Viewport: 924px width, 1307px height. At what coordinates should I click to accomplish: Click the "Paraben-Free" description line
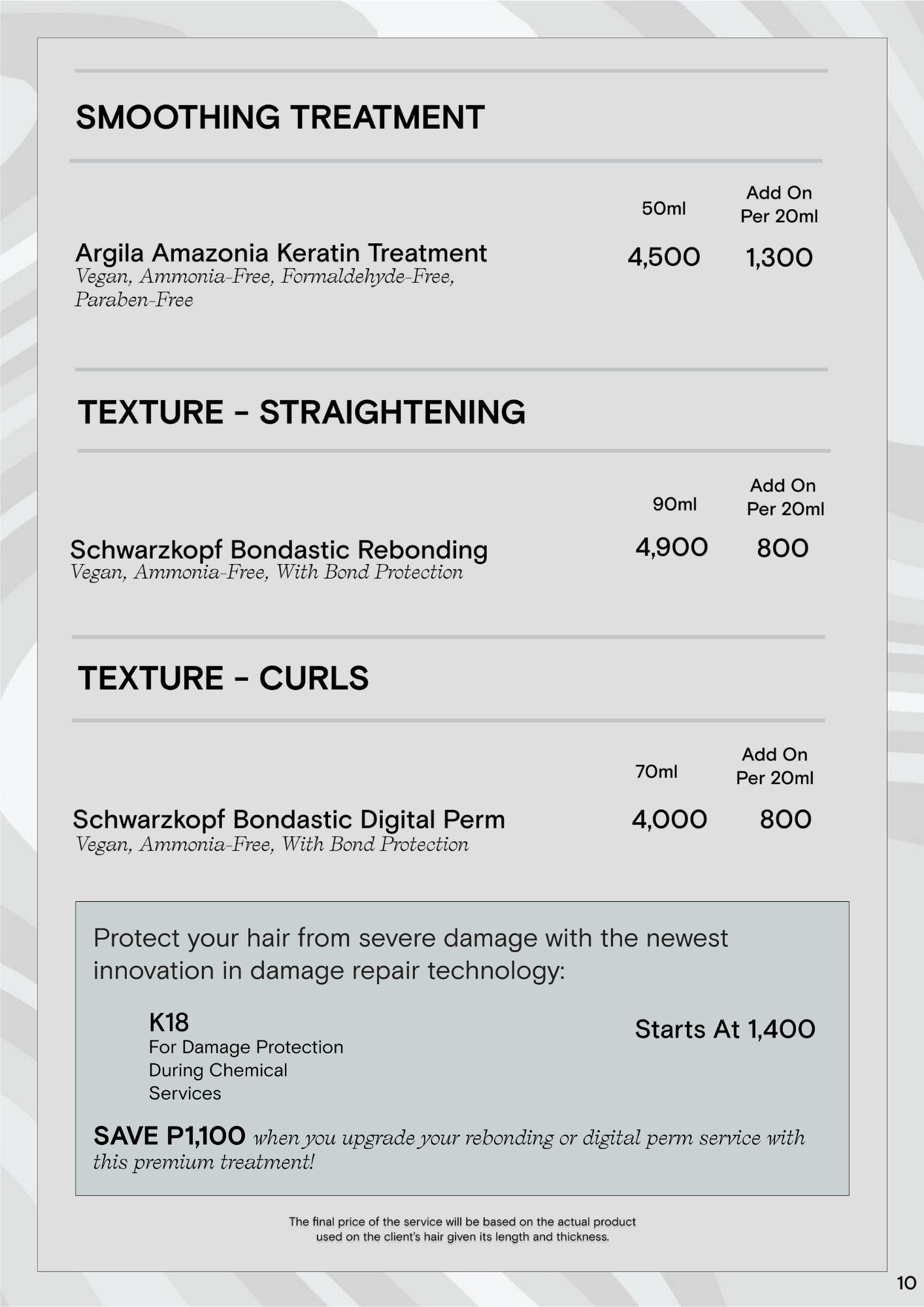click(x=134, y=300)
